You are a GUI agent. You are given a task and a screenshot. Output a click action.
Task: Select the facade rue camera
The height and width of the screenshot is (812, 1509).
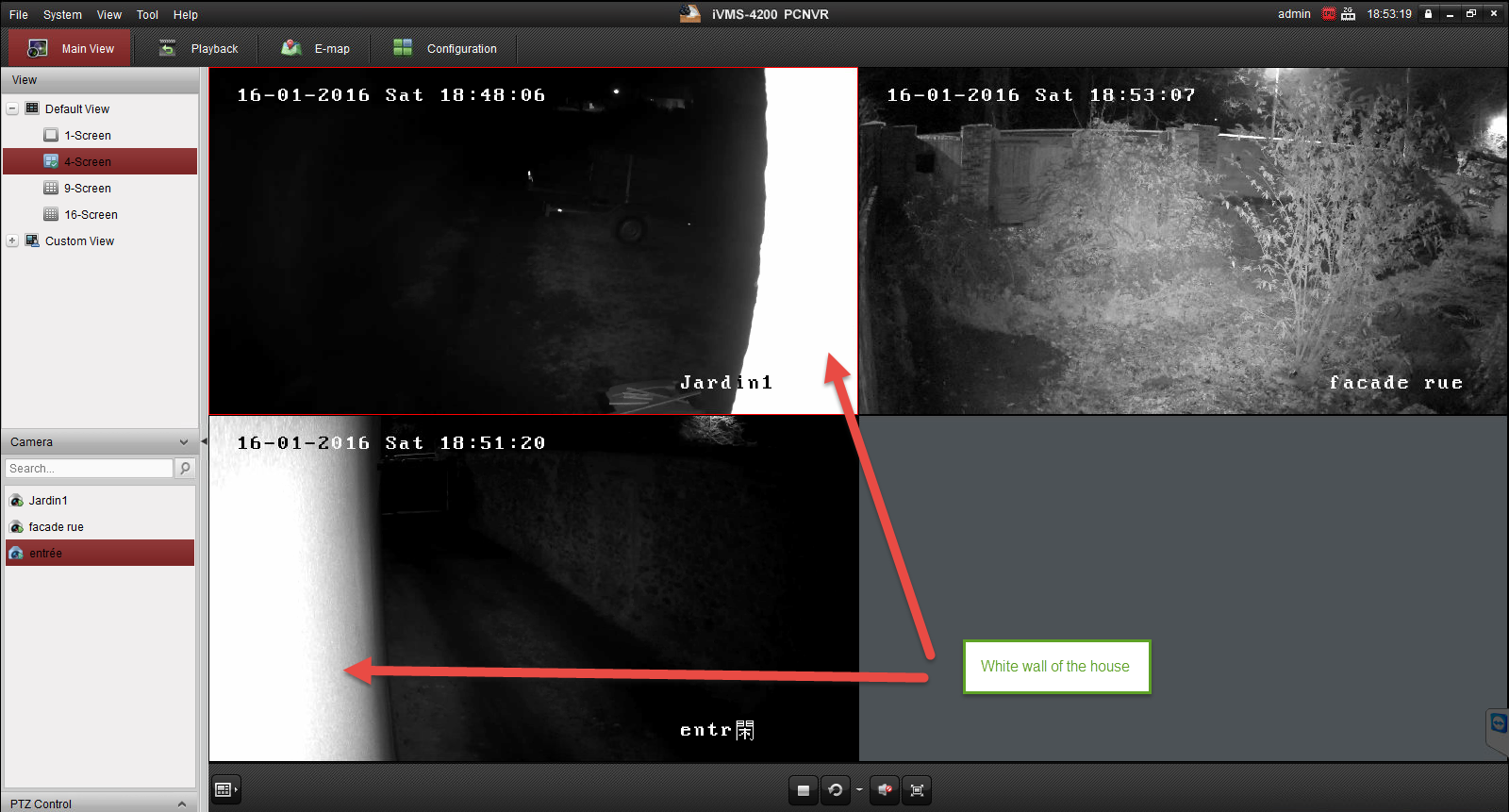pyautogui.click(x=56, y=527)
